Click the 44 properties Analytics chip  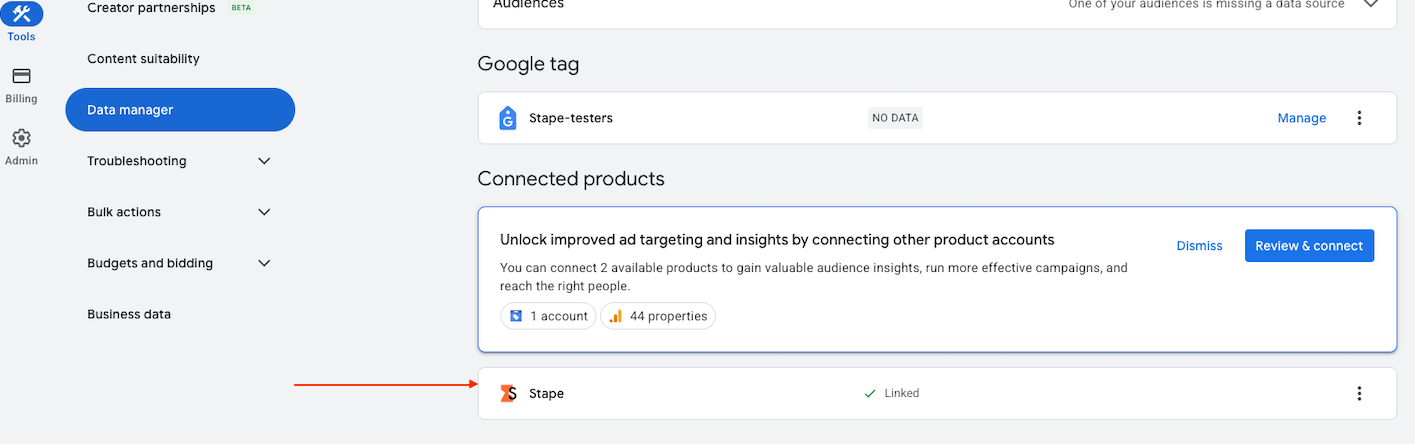pyautogui.click(x=658, y=316)
